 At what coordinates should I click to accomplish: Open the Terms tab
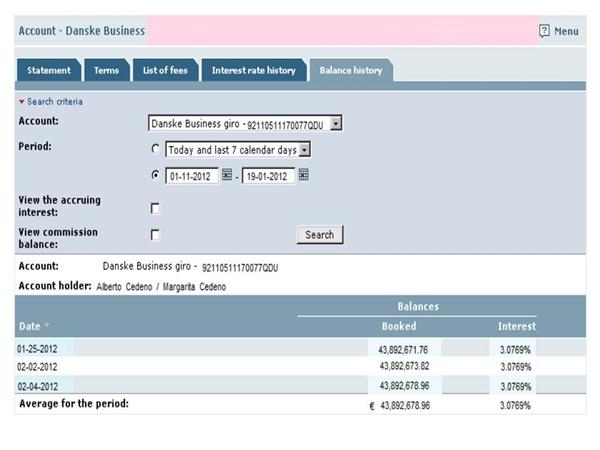point(106,70)
